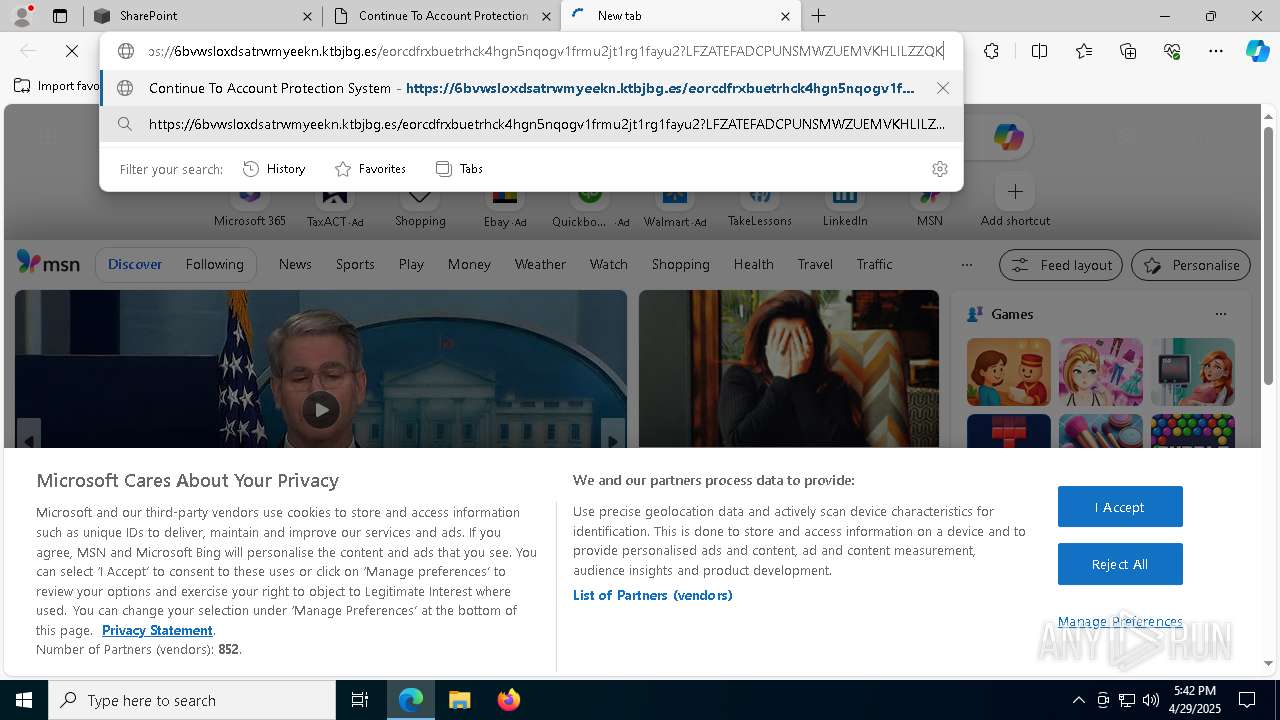Open the Walmart ad shortcut
Viewport: 1280px width, 720px height.
675,205
